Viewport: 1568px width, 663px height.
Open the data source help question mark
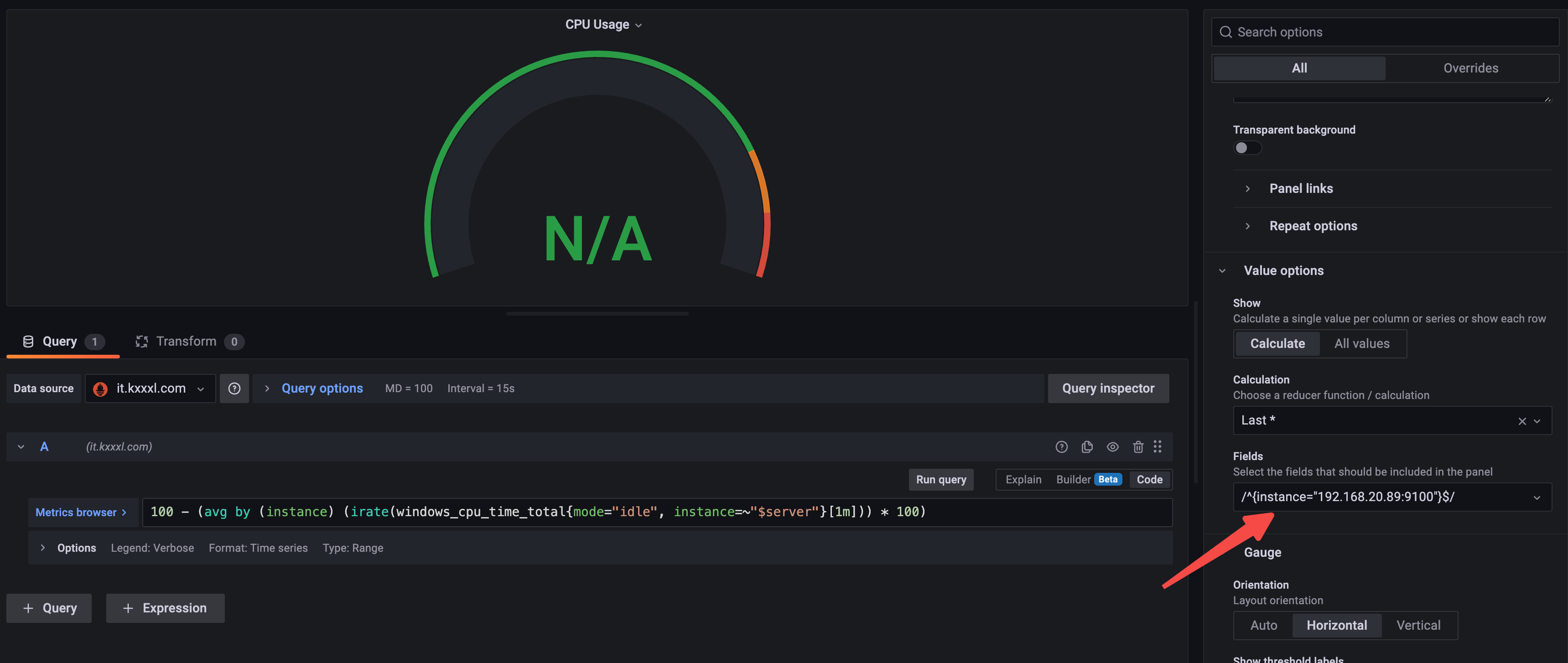point(234,388)
